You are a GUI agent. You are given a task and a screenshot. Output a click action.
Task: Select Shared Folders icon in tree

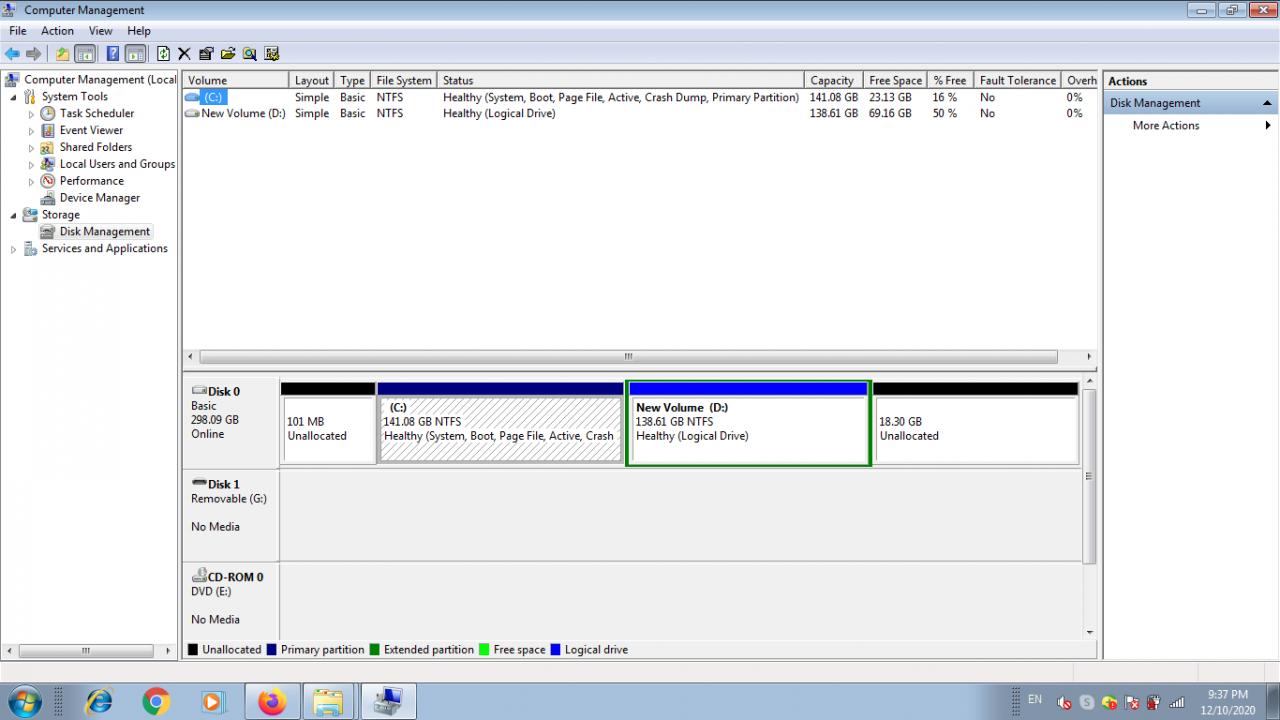[48, 148]
